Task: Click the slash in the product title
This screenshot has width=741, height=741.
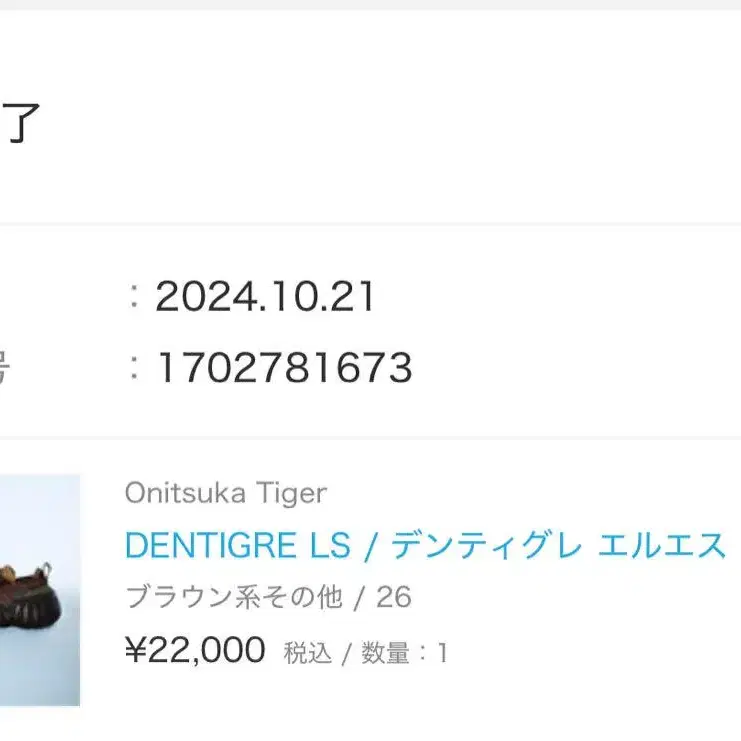Action: click(x=370, y=545)
